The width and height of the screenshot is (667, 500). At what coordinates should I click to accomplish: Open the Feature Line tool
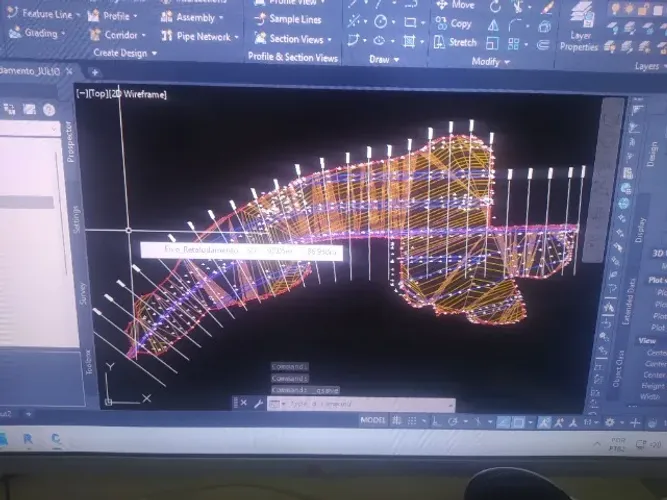tap(42, 14)
